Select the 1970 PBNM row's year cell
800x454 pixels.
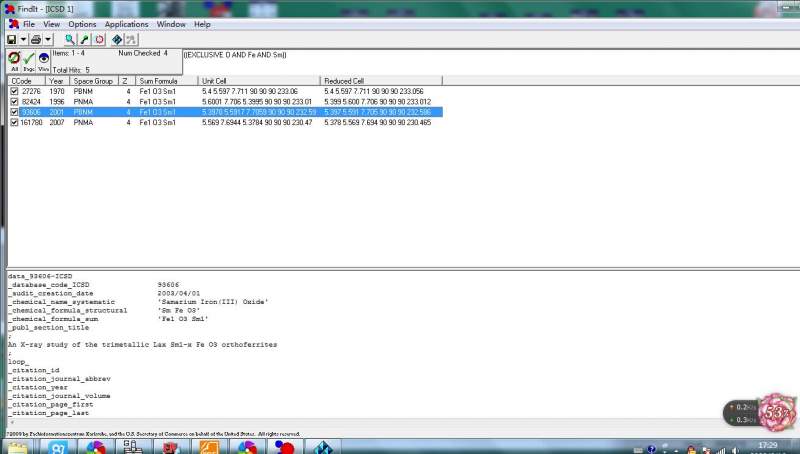click(x=57, y=91)
